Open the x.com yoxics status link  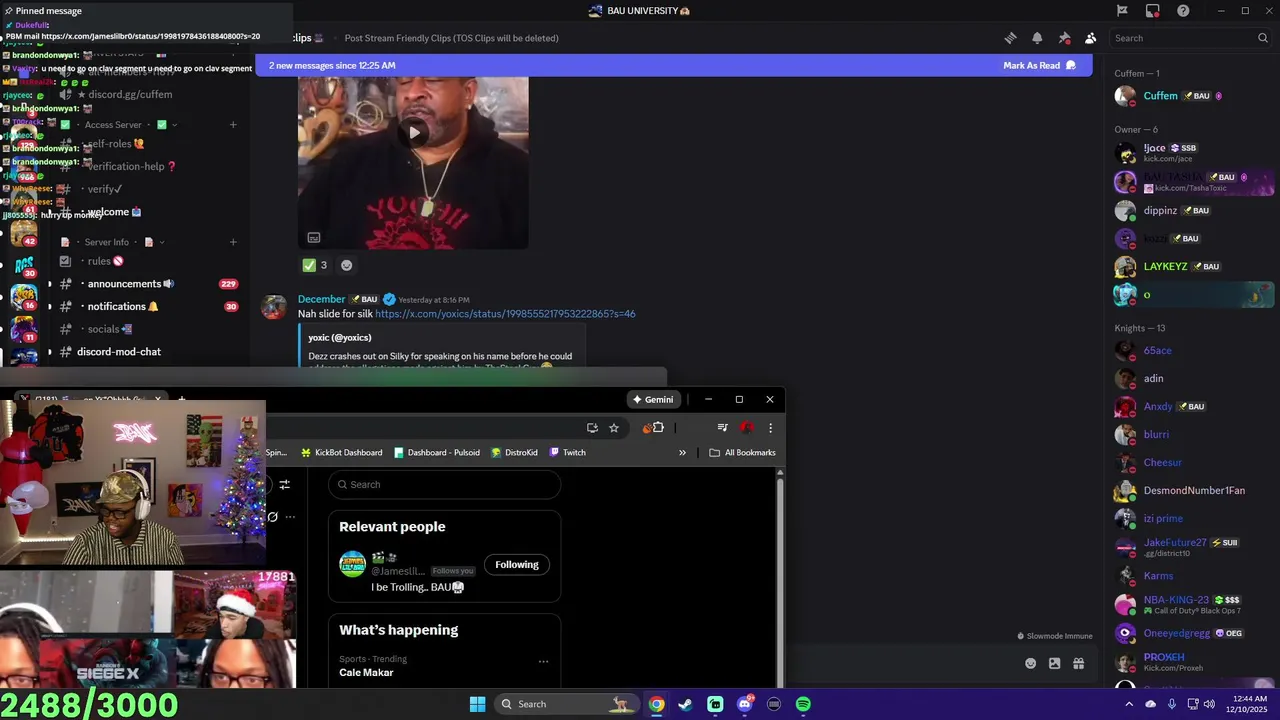pos(505,314)
